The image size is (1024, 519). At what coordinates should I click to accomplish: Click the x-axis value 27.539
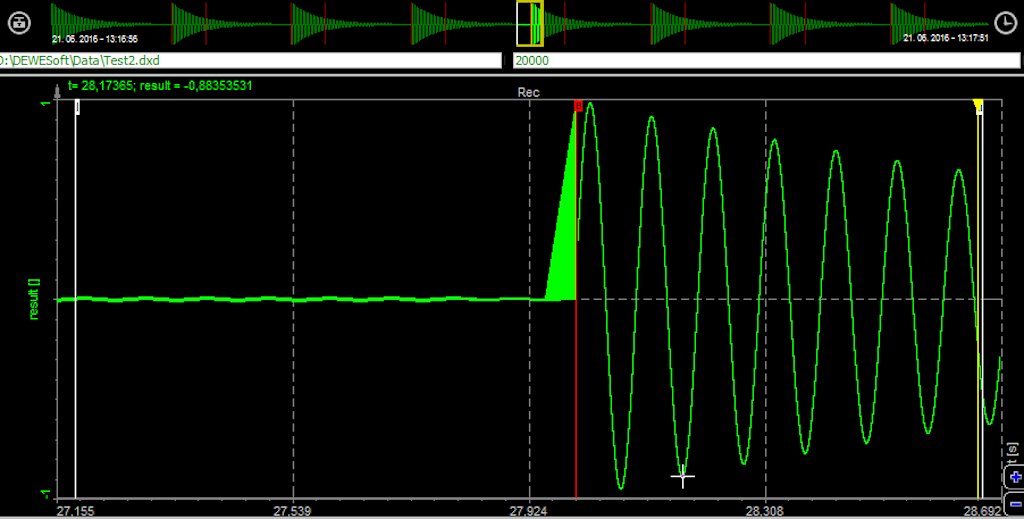click(293, 511)
